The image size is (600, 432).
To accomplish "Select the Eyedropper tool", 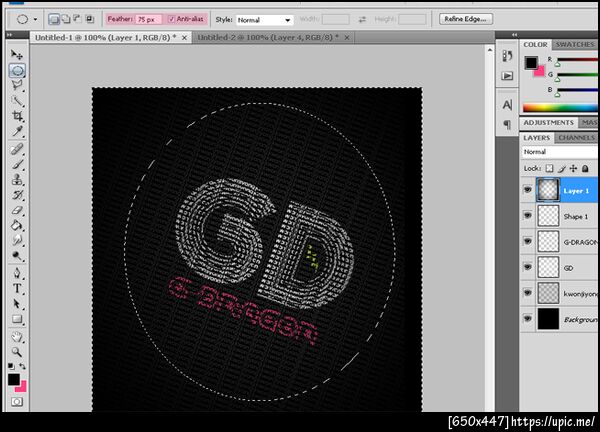I will tap(17, 131).
